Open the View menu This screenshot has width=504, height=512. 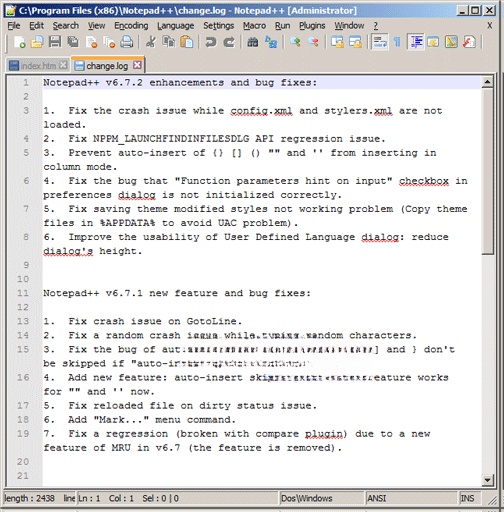tap(96, 26)
